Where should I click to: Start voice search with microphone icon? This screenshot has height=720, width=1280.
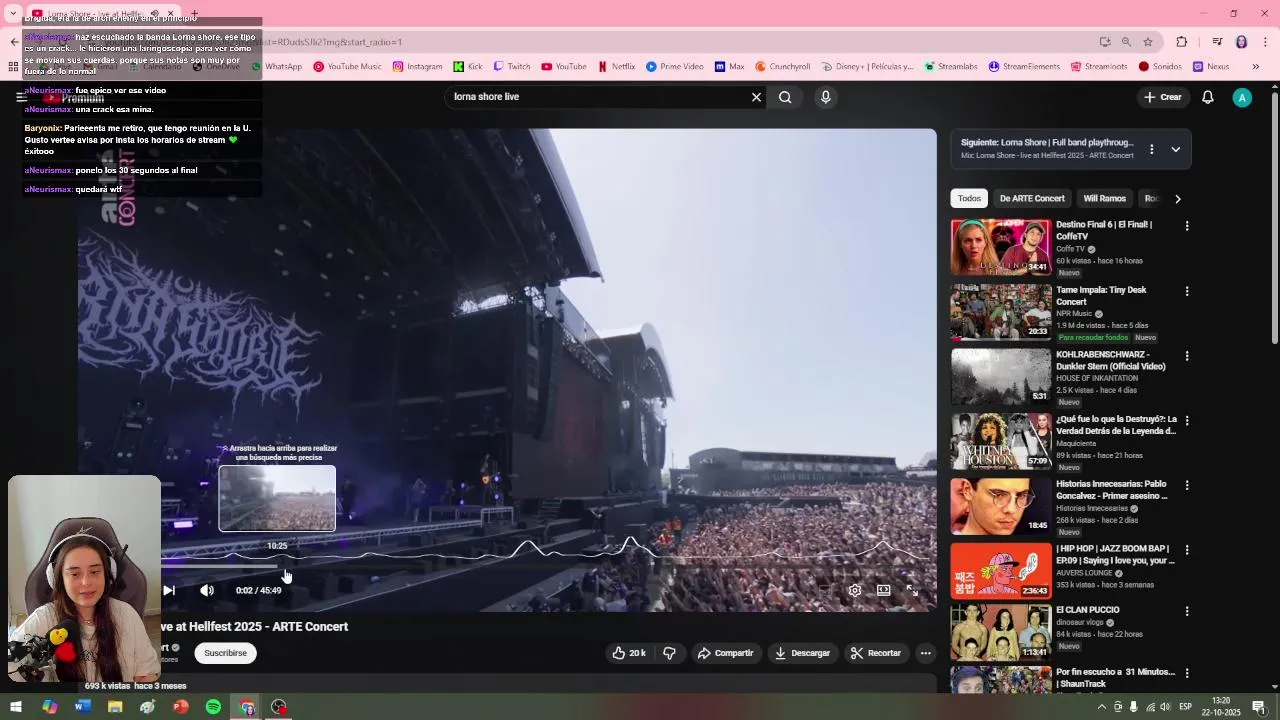point(825,97)
